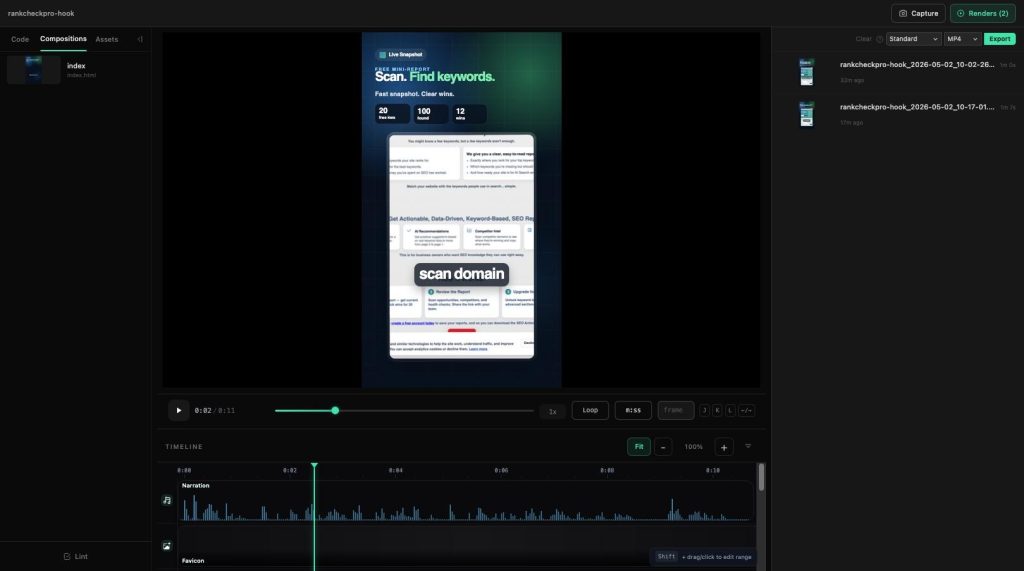Collapse the left sidebar panel

tap(140, 39)
